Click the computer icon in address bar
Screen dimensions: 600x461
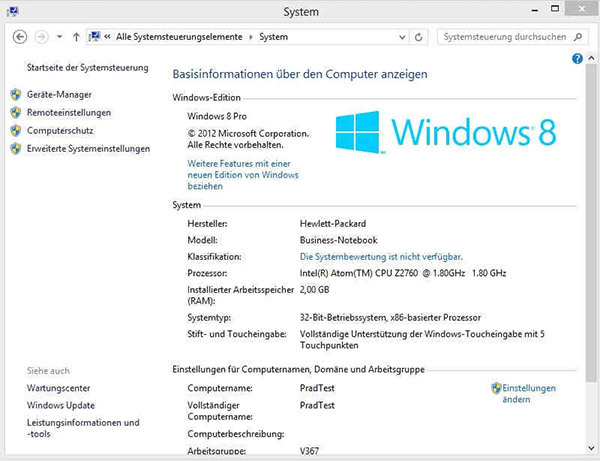click(x=94, y=36)
